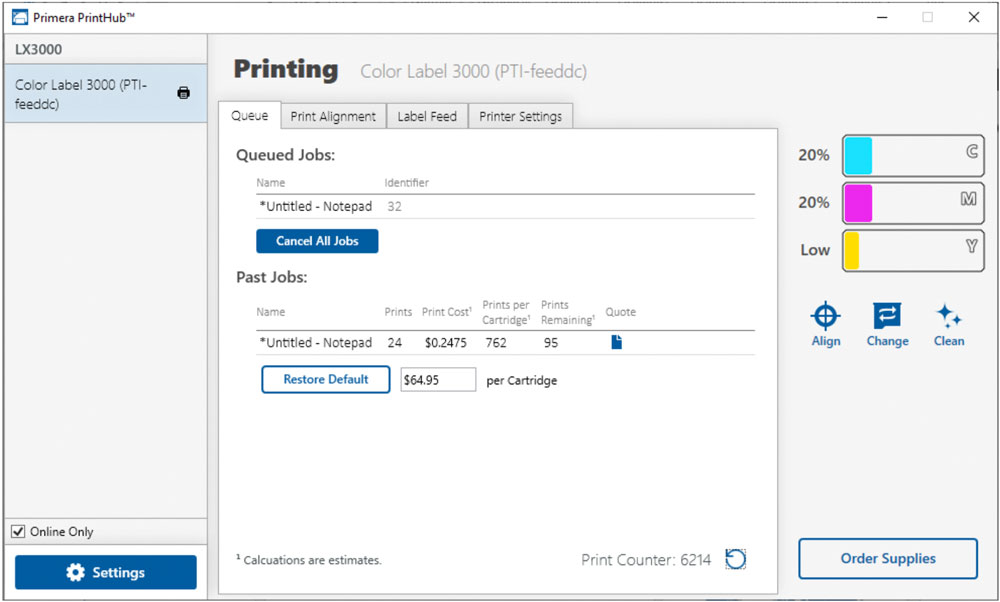Select the past job row with 24 prints
Screen dimensions: 1000x602
click(x=505, y=342)
